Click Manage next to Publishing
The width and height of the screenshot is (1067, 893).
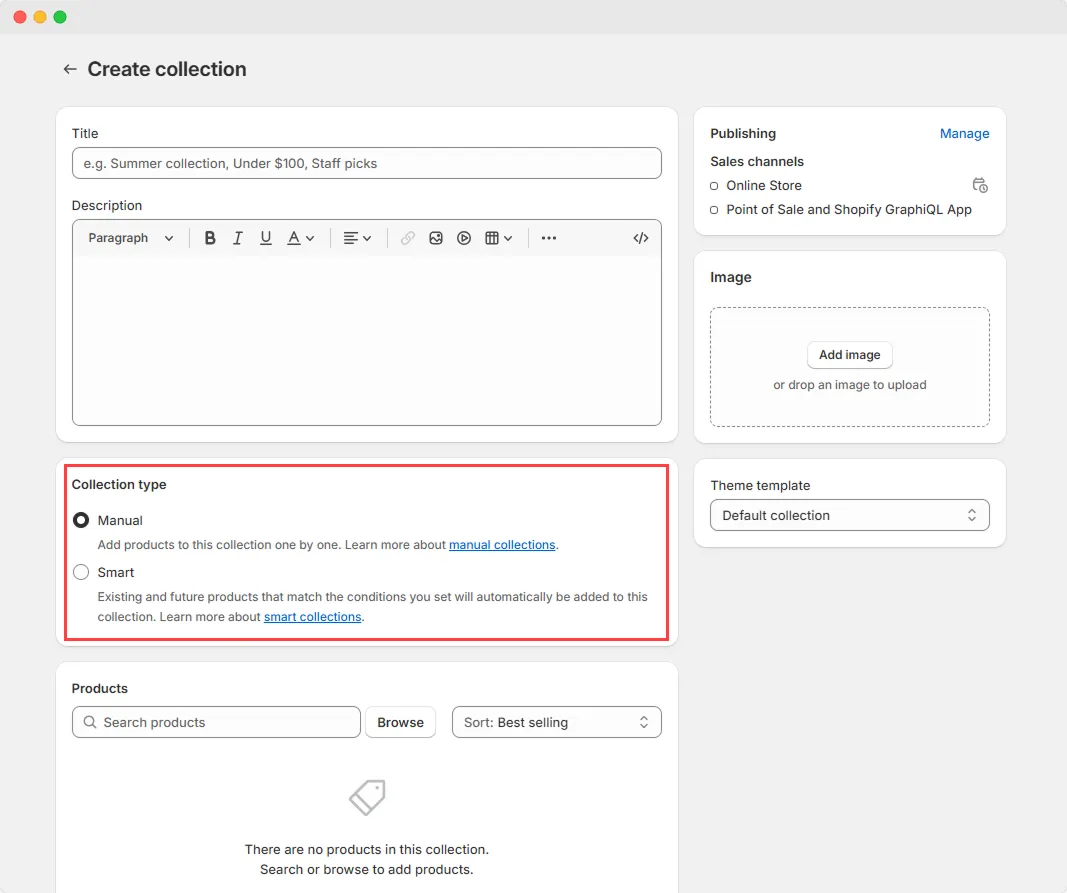tap(964, 133)
